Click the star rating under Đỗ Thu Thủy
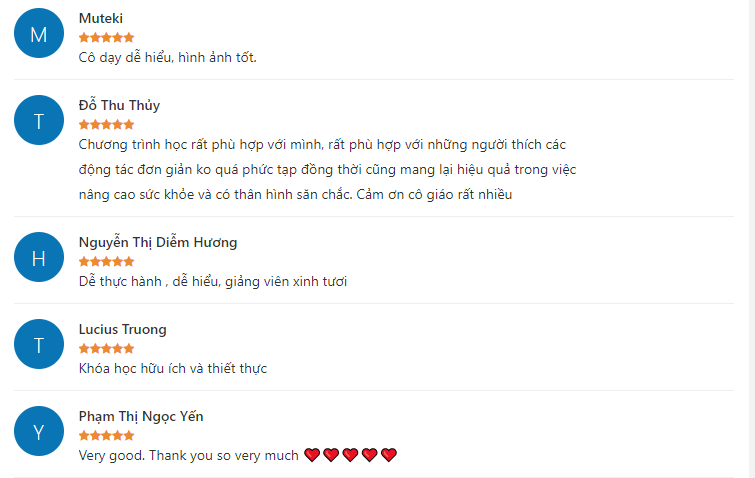755x478 pixels. (106, 125)
